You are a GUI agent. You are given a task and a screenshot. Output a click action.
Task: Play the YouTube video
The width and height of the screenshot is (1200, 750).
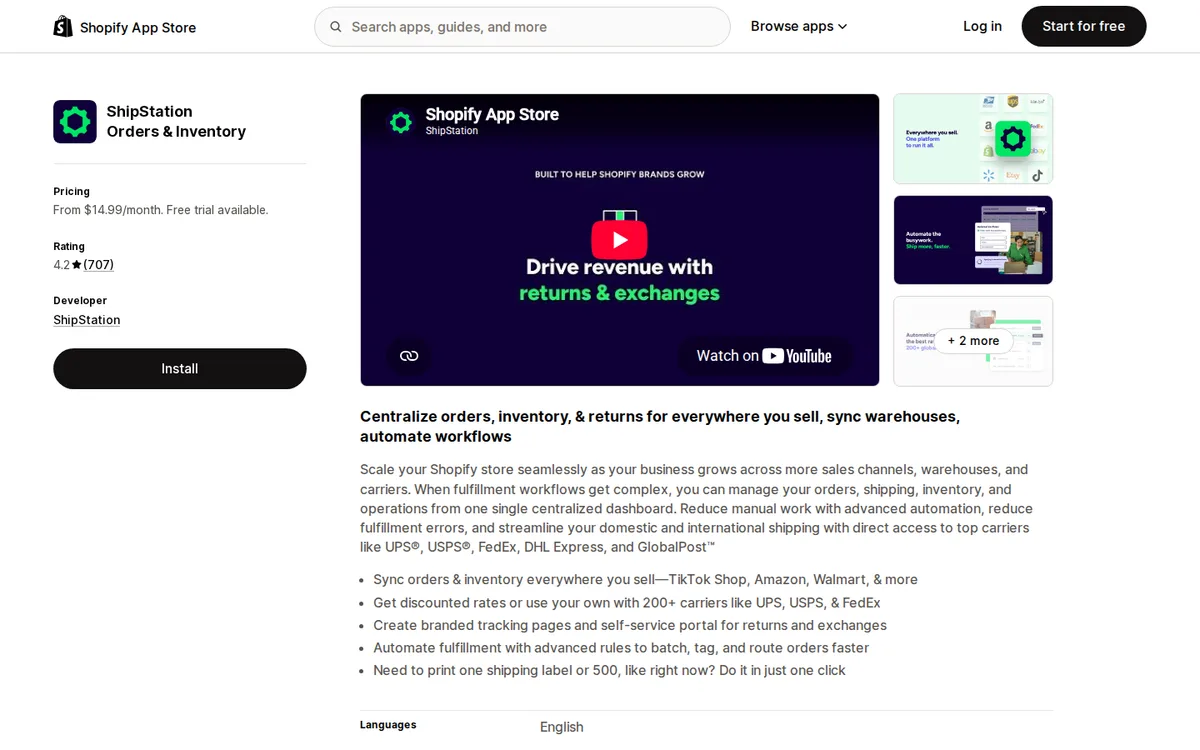pyautogui.click(x=619, y=240)
